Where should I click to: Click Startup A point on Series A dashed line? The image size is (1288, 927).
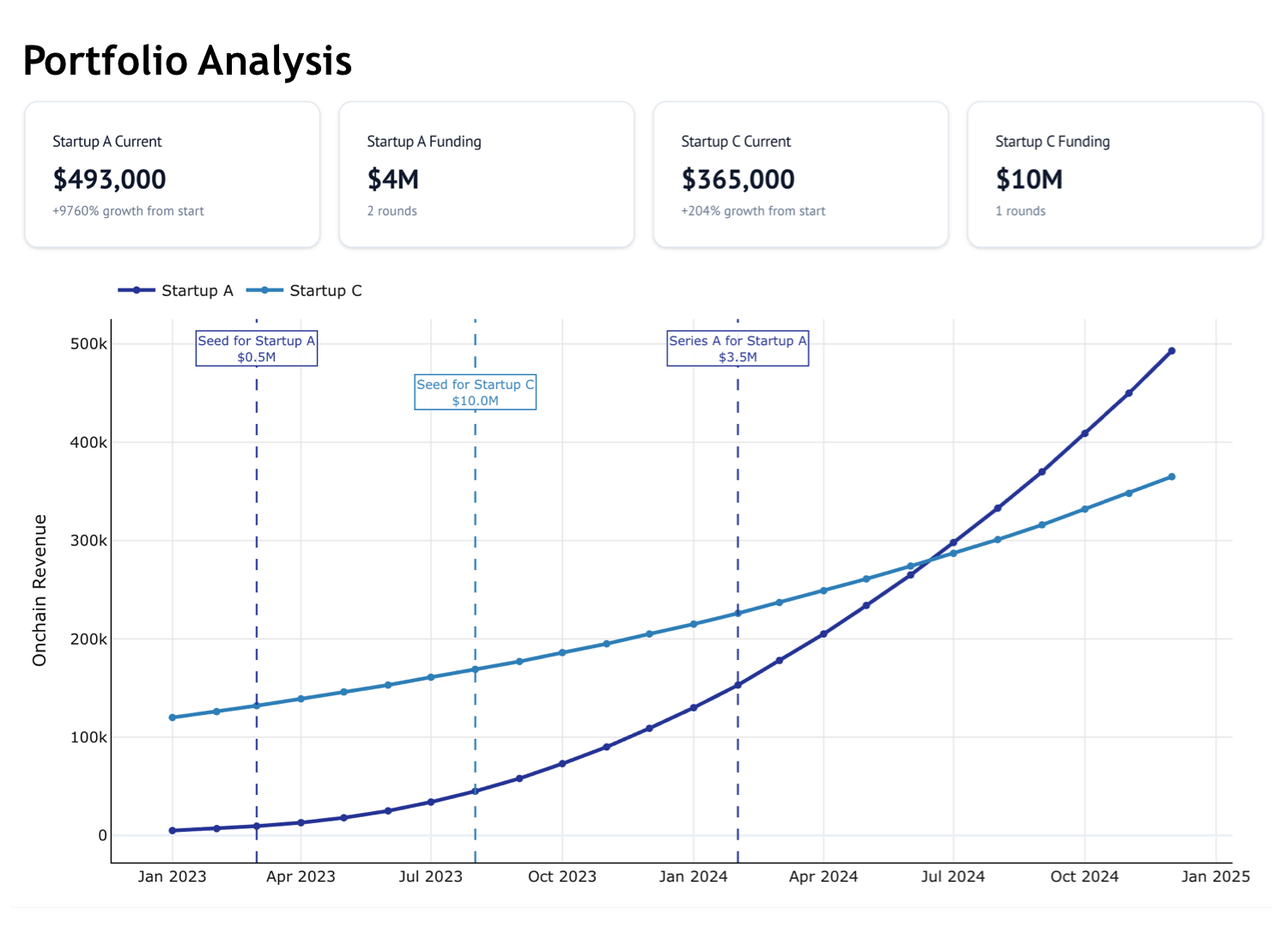(x=738, y=685)
